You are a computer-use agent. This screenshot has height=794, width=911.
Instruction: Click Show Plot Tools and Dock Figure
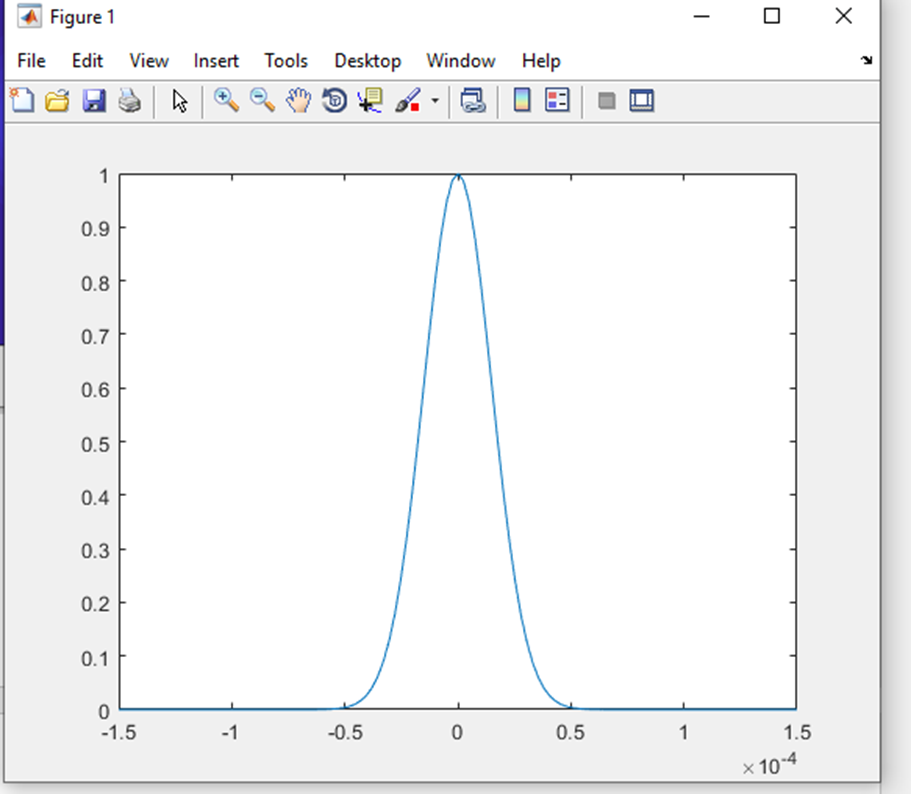(641, 100)
